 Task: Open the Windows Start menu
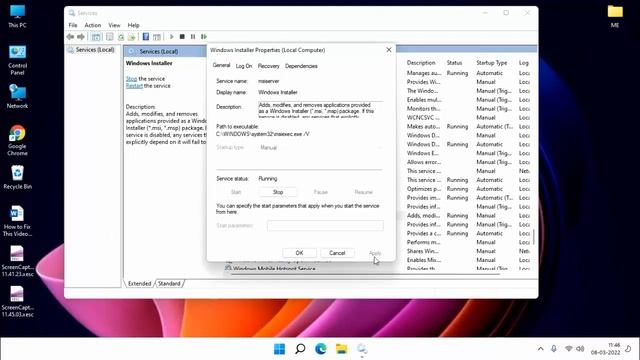(x=280, y=349)
